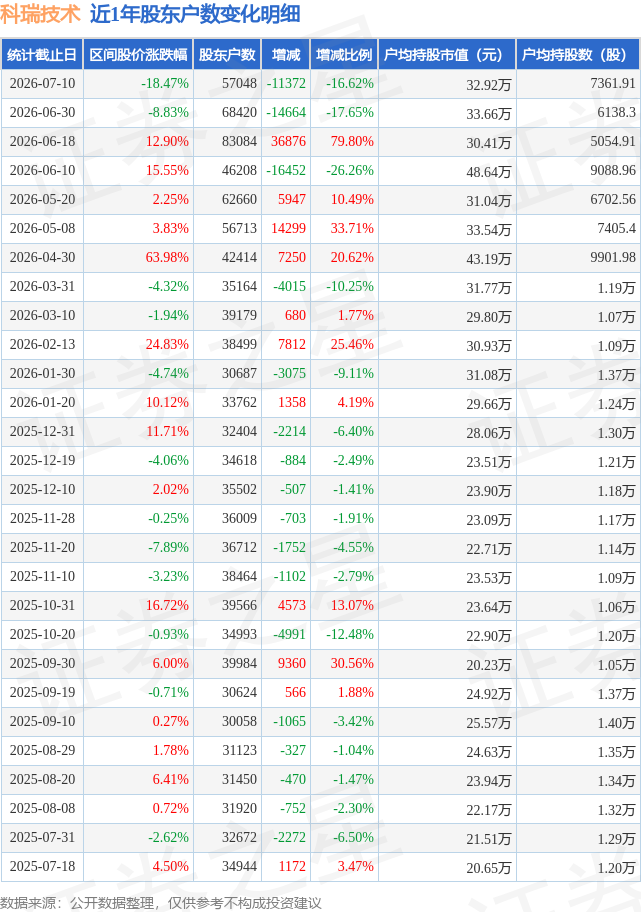Click the 79.80% change ratio cell
641x912 pixels.
344,141
